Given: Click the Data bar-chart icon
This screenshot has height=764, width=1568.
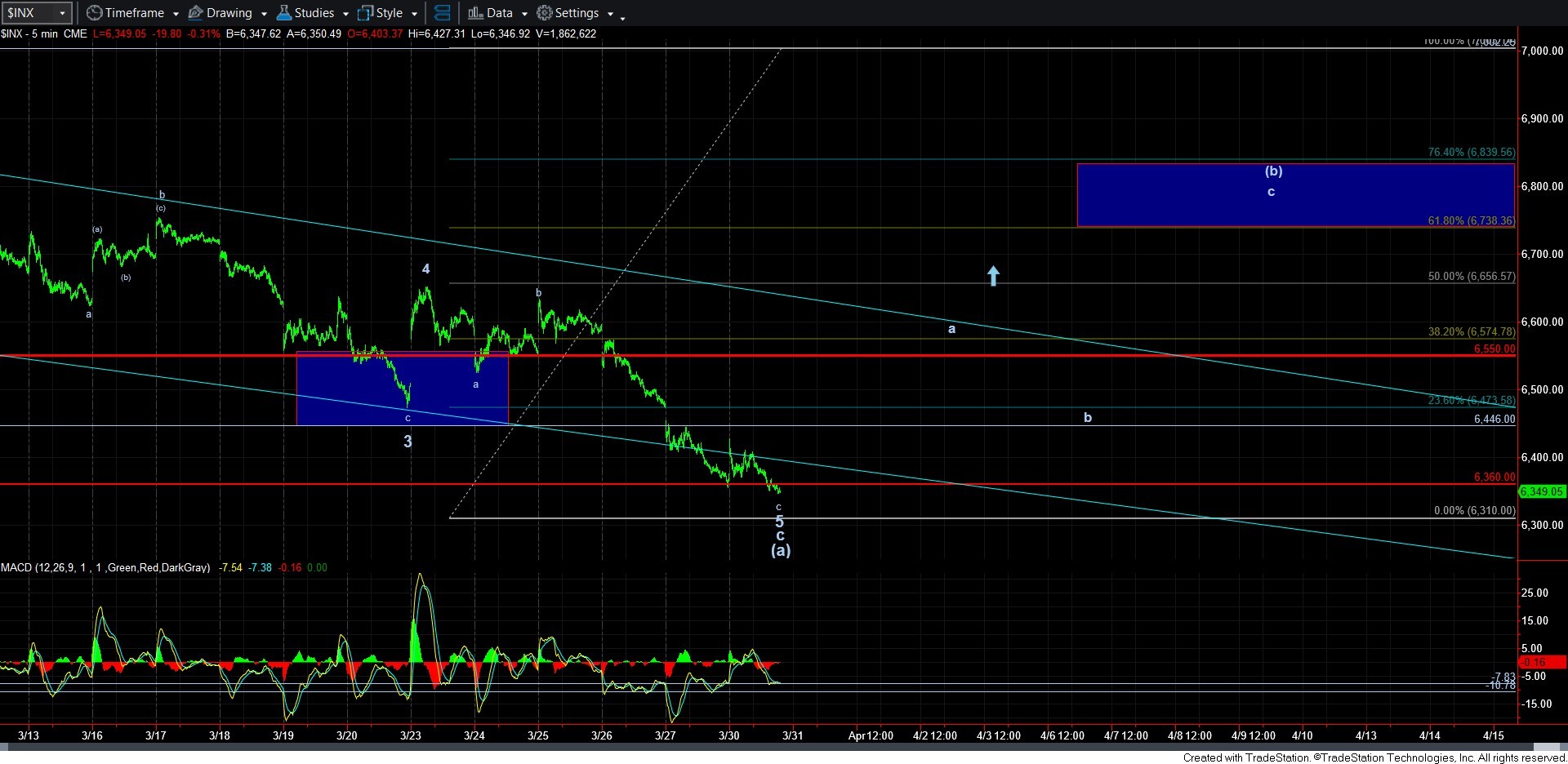Looking at the screenshot, I should (x=475, y=13).
